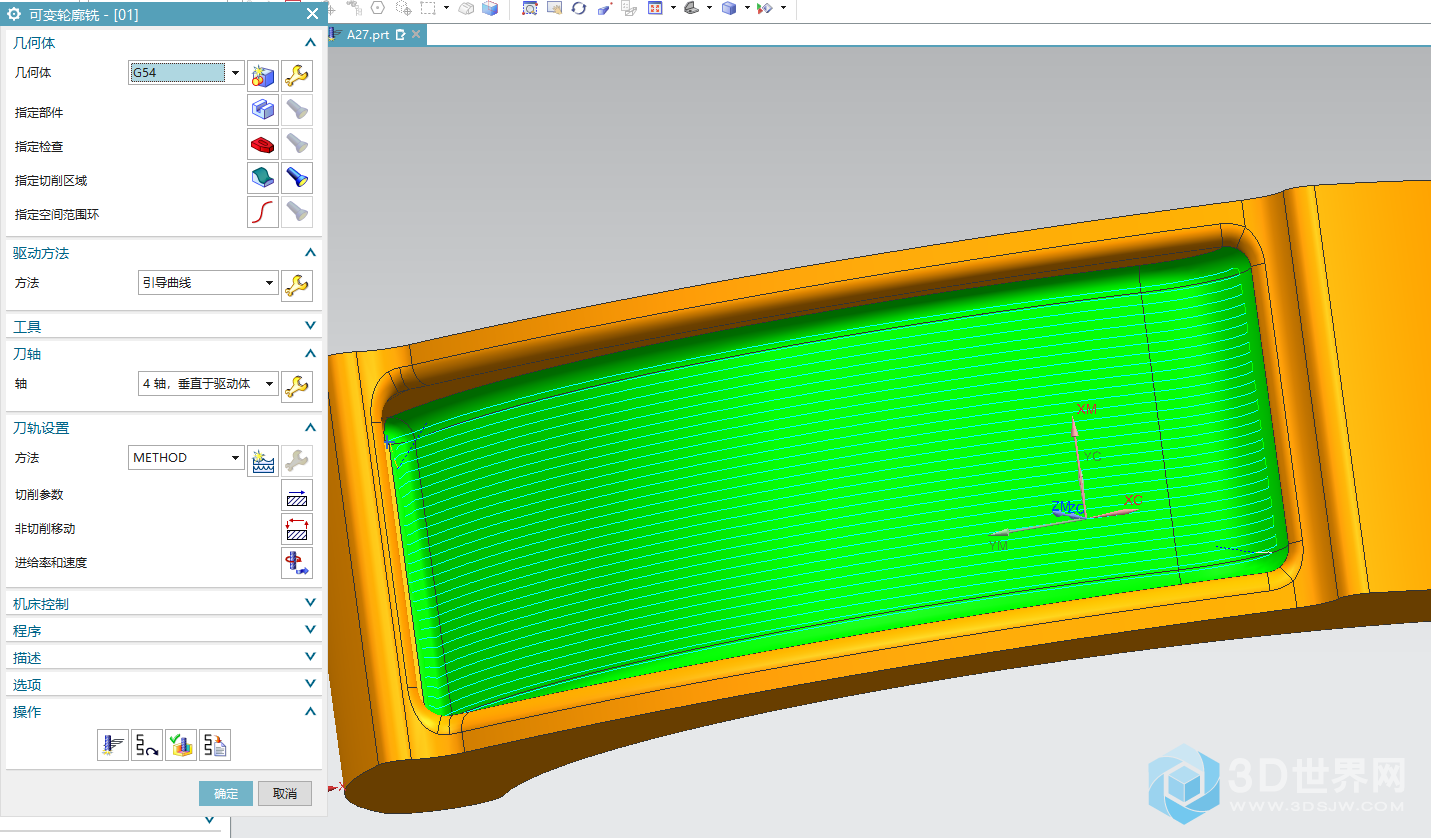This screenshot has width=1431, height=838.
Task: Expand the 描述 section
Action: click(x=310, y=657)
